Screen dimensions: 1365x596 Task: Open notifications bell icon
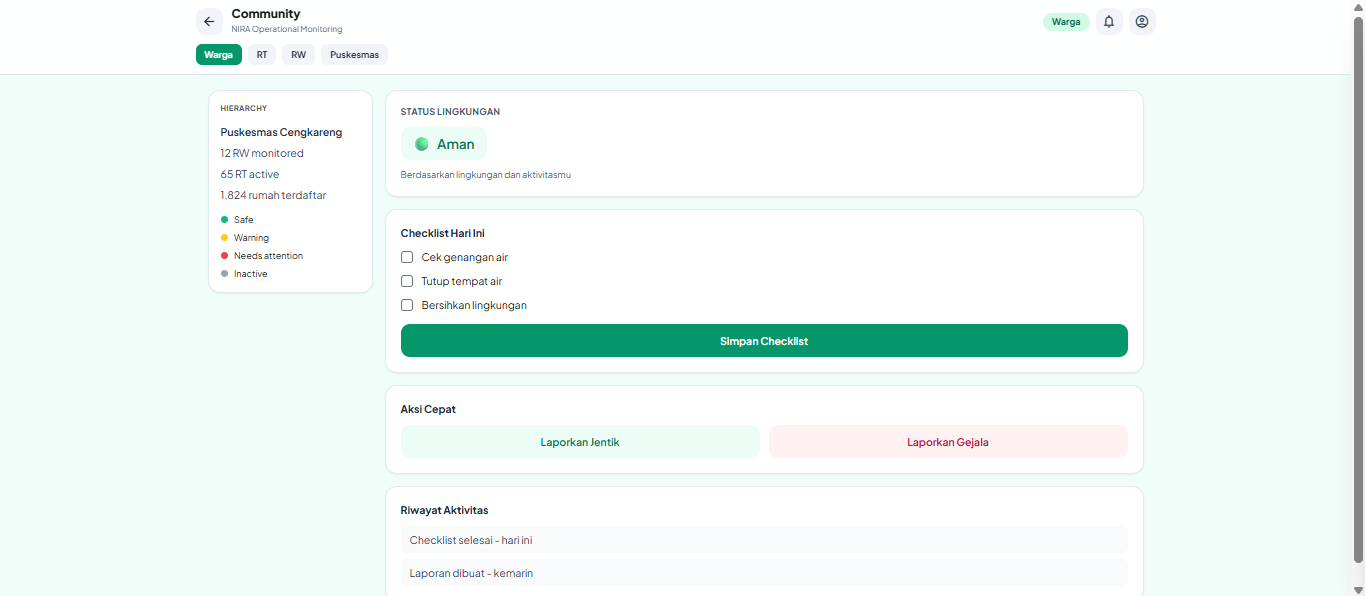pos(1109,21)
